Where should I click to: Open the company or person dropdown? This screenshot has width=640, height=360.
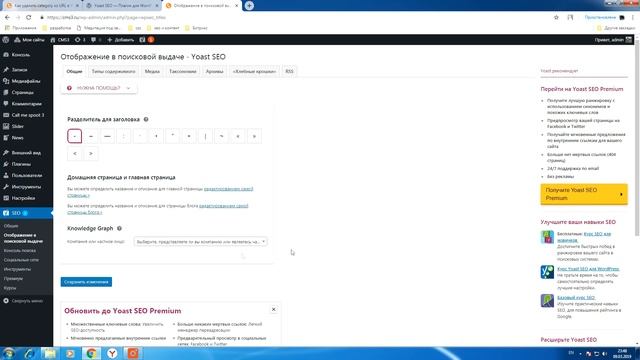[200, 242]
